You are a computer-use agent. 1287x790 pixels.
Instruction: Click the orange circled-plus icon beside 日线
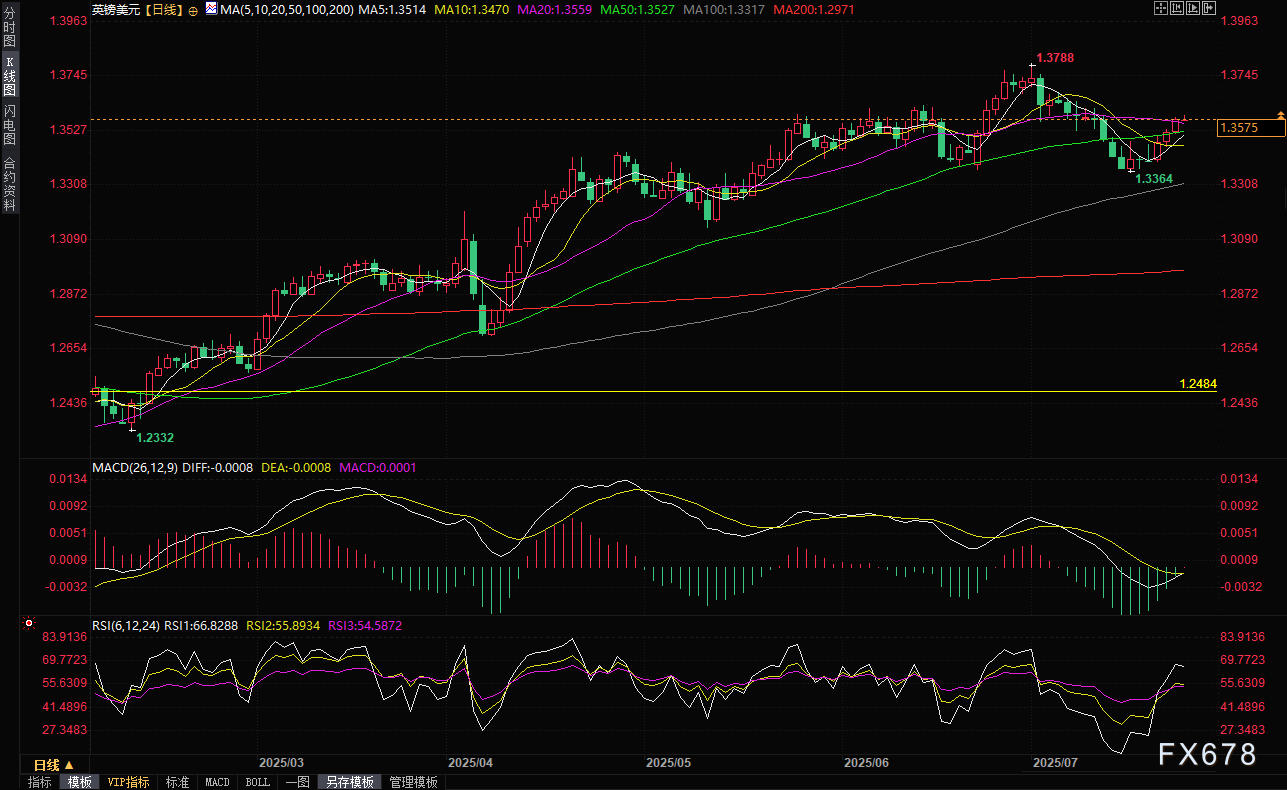pos(193,10)
